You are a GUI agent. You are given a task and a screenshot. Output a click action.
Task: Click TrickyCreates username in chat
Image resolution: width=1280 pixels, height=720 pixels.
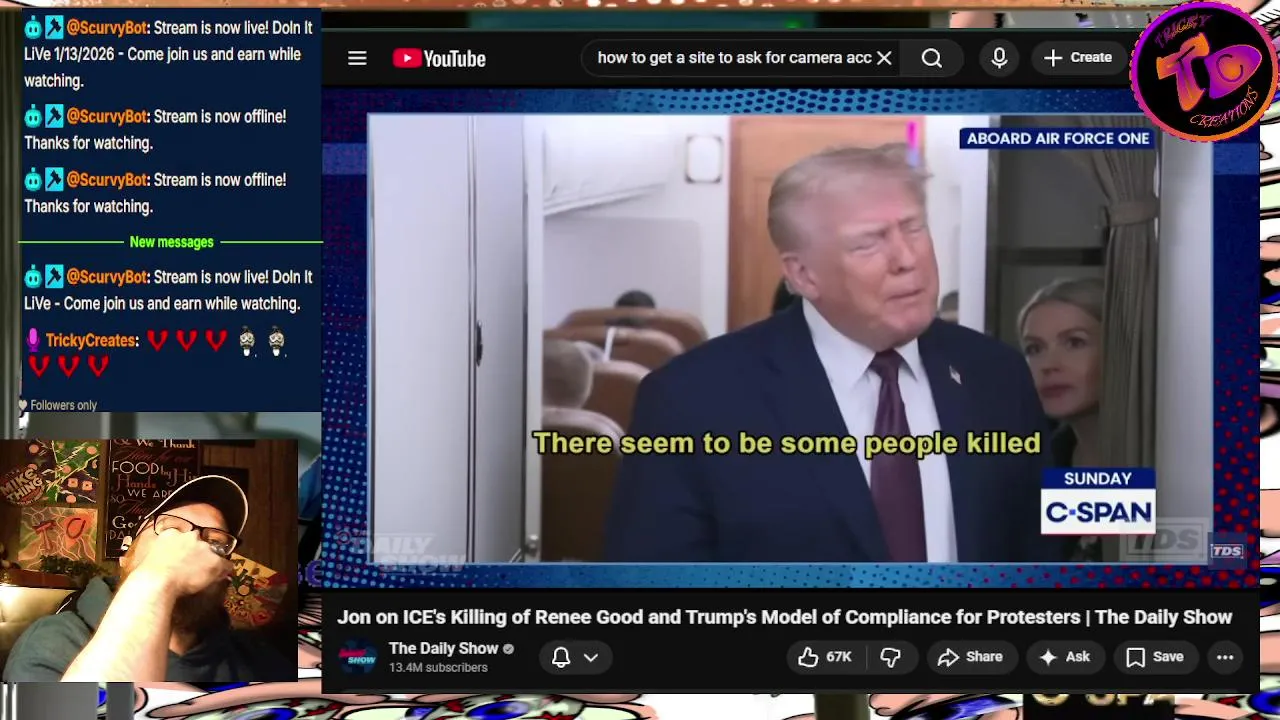[x=91, y=340]
